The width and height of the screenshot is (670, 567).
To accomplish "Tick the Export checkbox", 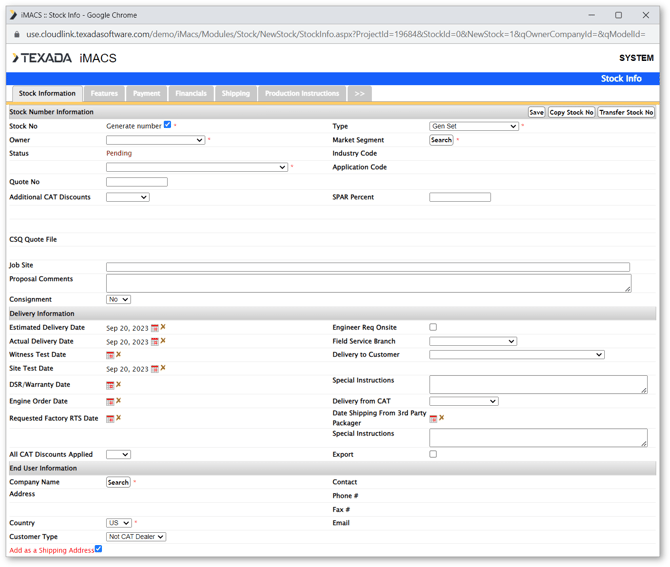I will tap(433, 454).
